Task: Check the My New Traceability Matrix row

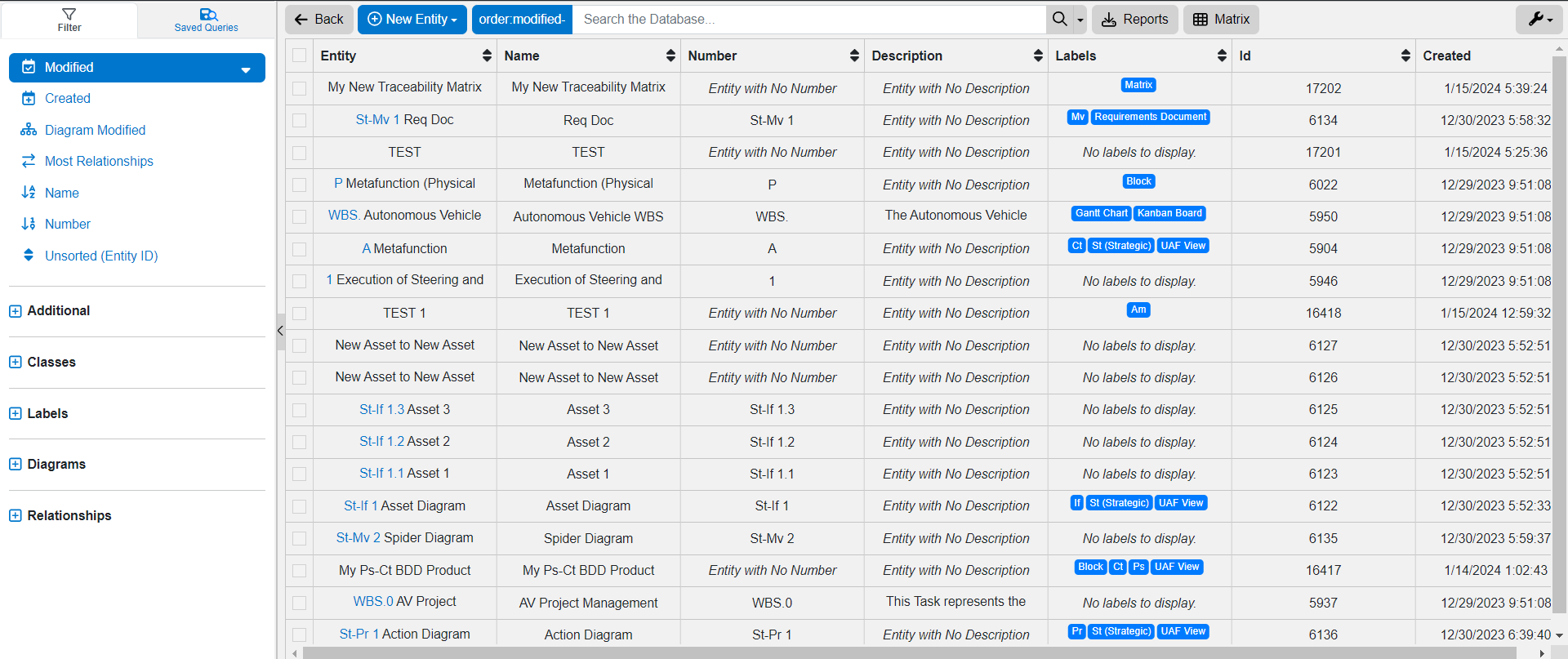Action: pos(300,88)
